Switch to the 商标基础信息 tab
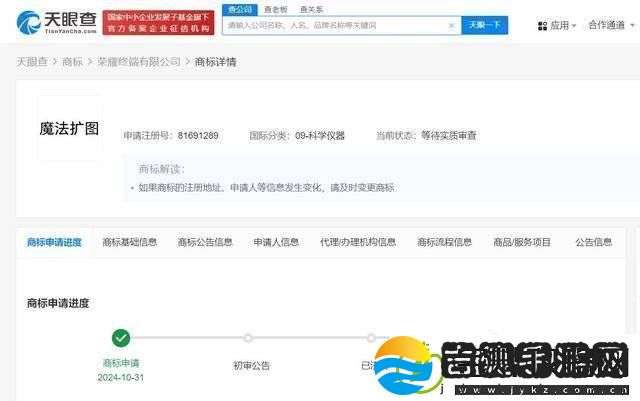The height and width of the screenshot is (401, 640). 129,242
